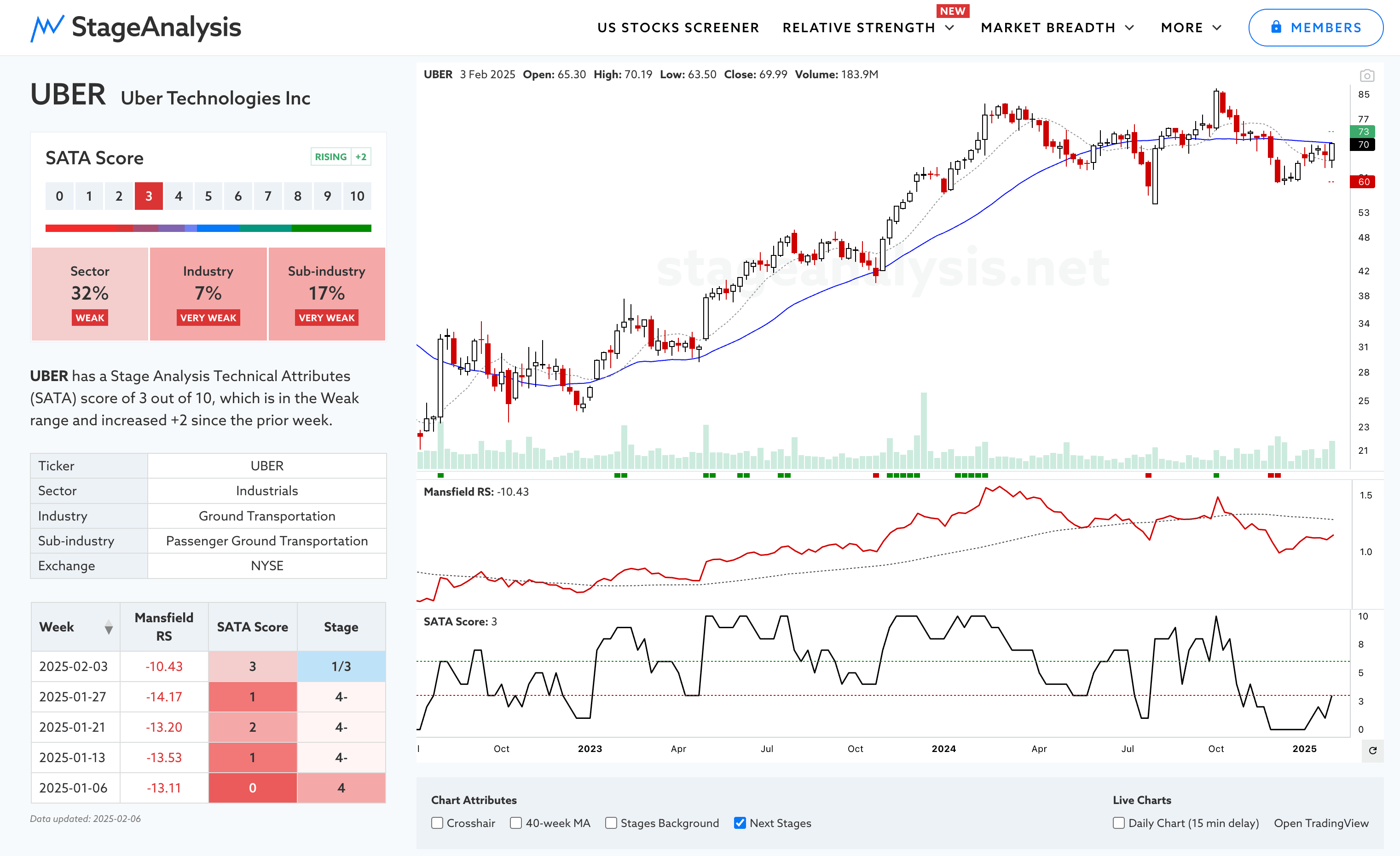The width and height of the screenshot is (1400, 856).
Task: Click the More menu label
Action: coord(1182,28)
